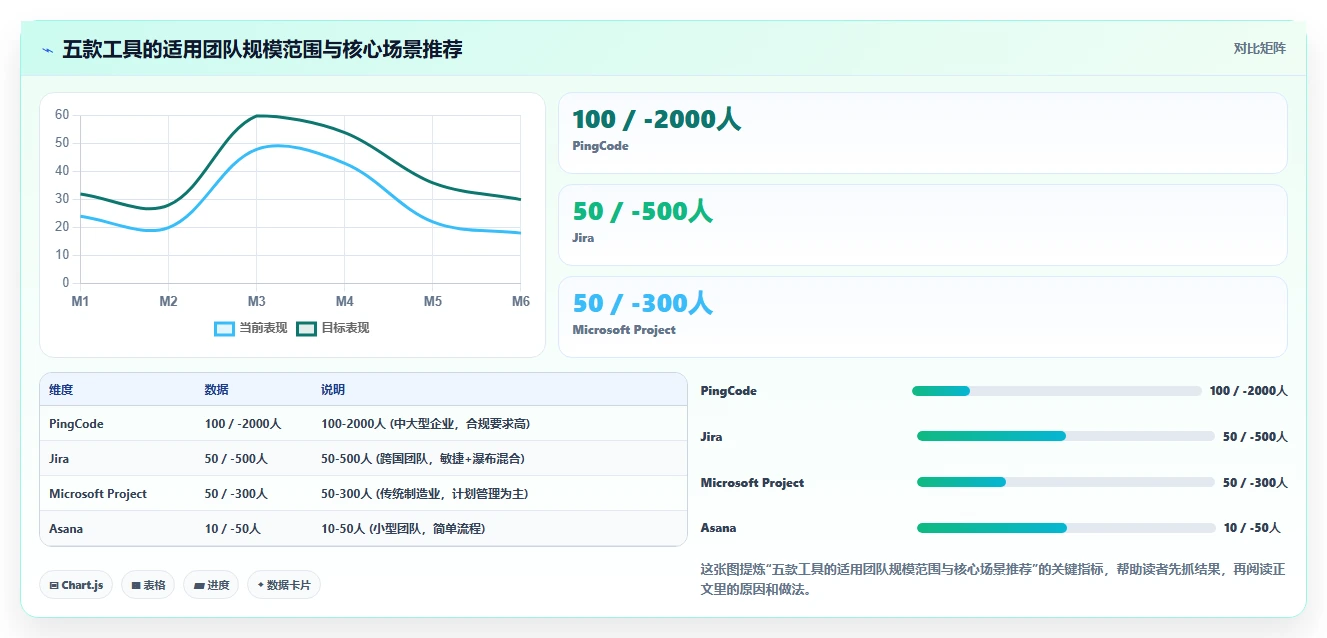Click the Microsoft Project progress bar
This screenshot has height=638, width=1327.
click(x=1065, y=482)
